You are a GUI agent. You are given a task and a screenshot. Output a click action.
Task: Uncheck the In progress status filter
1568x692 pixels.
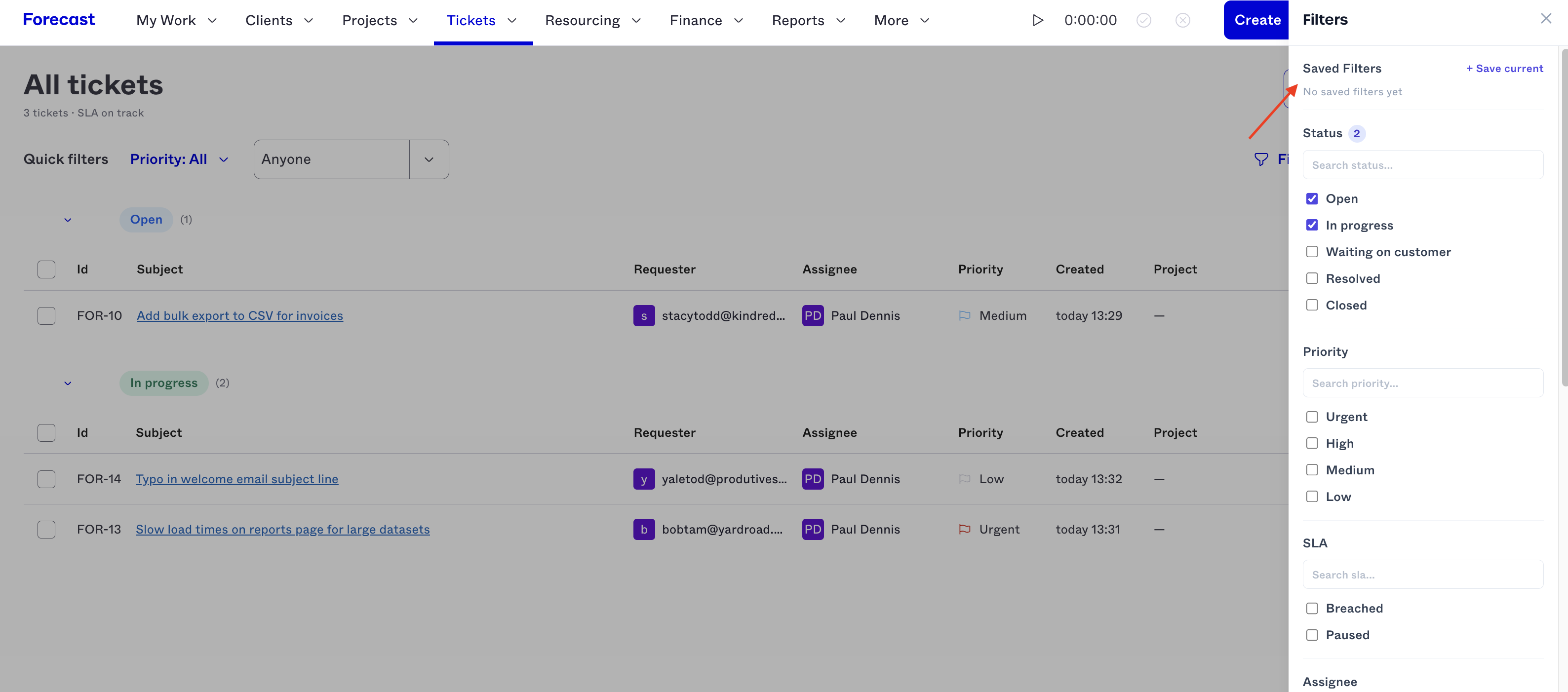[x=1312, y=225]
